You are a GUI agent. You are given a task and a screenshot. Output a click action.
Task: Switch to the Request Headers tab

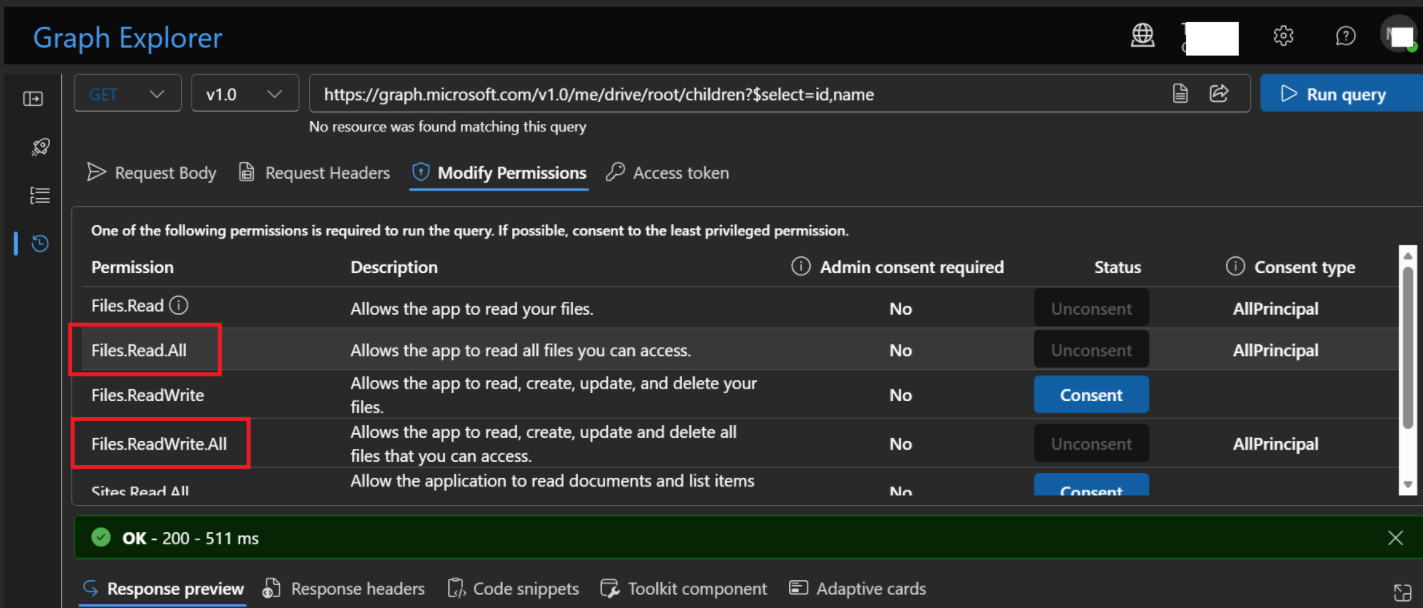[x=314, y=173]
